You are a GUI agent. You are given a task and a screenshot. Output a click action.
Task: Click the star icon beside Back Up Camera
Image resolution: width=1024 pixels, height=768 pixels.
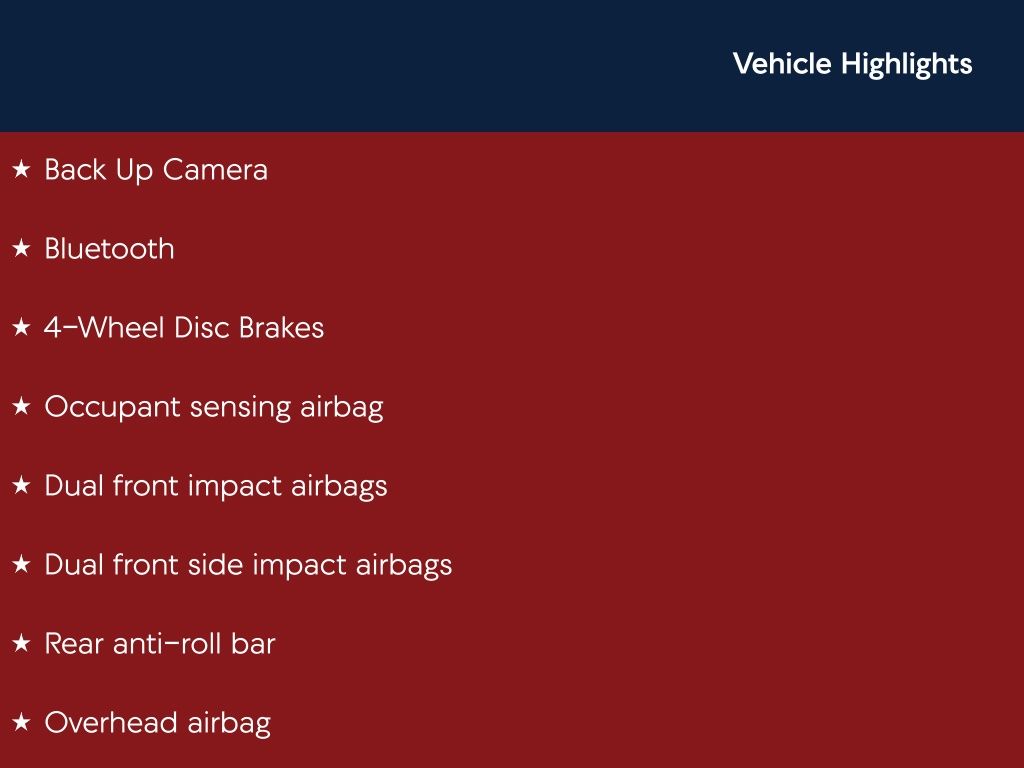pyautogui.click(x=21, y=170)
